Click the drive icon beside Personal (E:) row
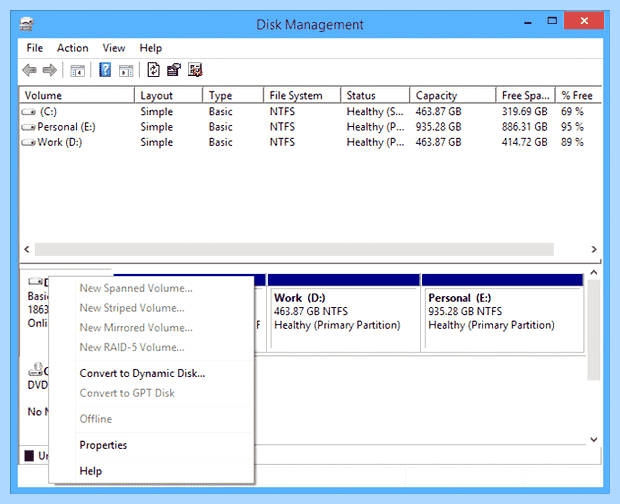The width and height of the screenshot is (620, 504). tap(28, 127)
